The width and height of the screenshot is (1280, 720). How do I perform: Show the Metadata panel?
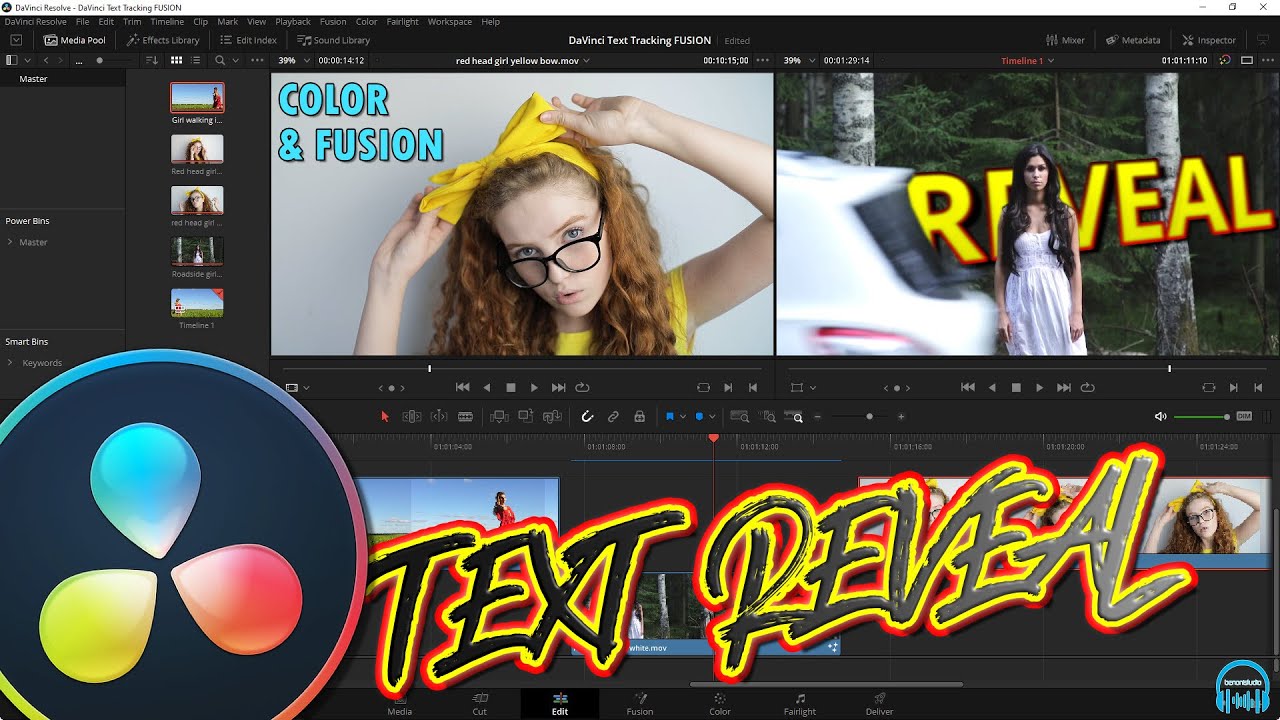click(x=1133, y=40)
